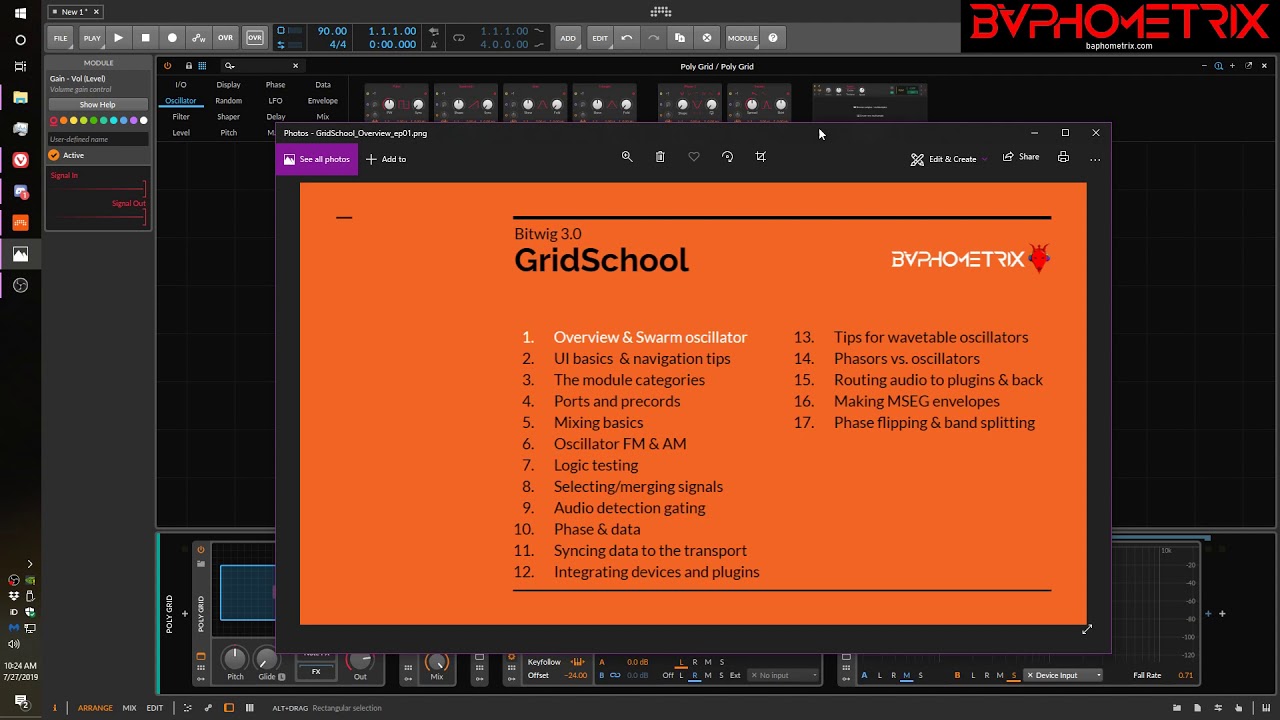Click the 4/4 time signature field
The height and width of the screenshot is (720, 1280).
click(338, 45)
